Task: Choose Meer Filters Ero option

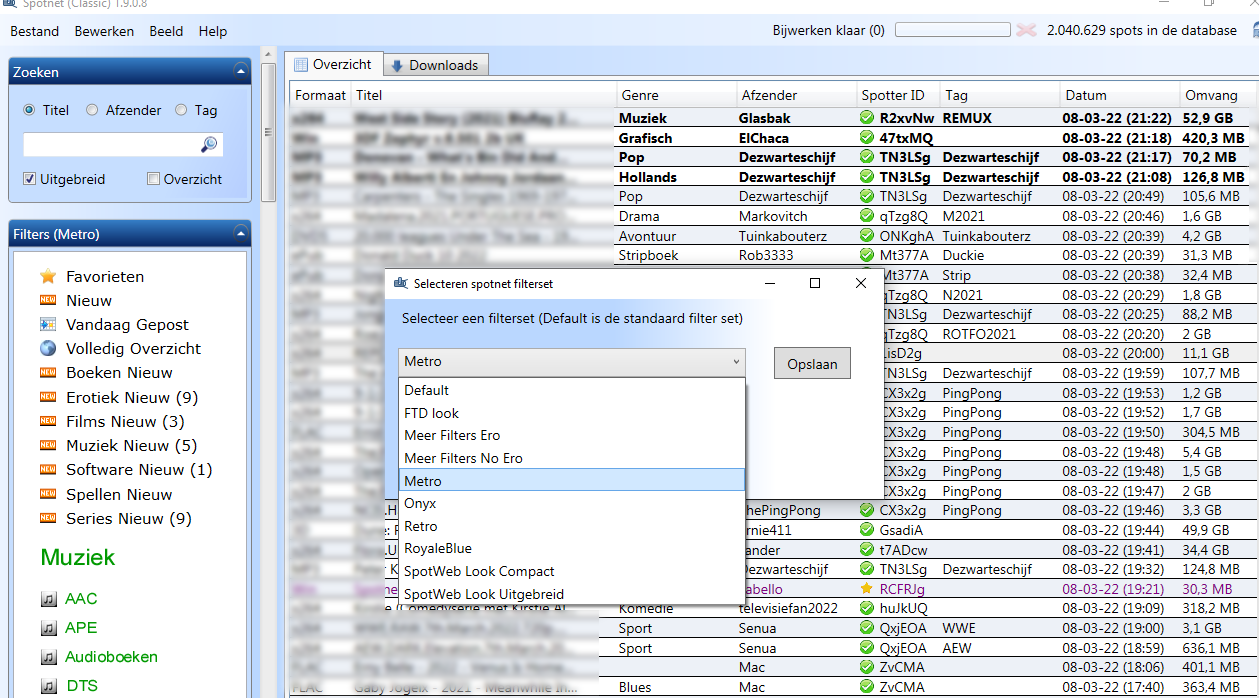Action: (572, 435)
